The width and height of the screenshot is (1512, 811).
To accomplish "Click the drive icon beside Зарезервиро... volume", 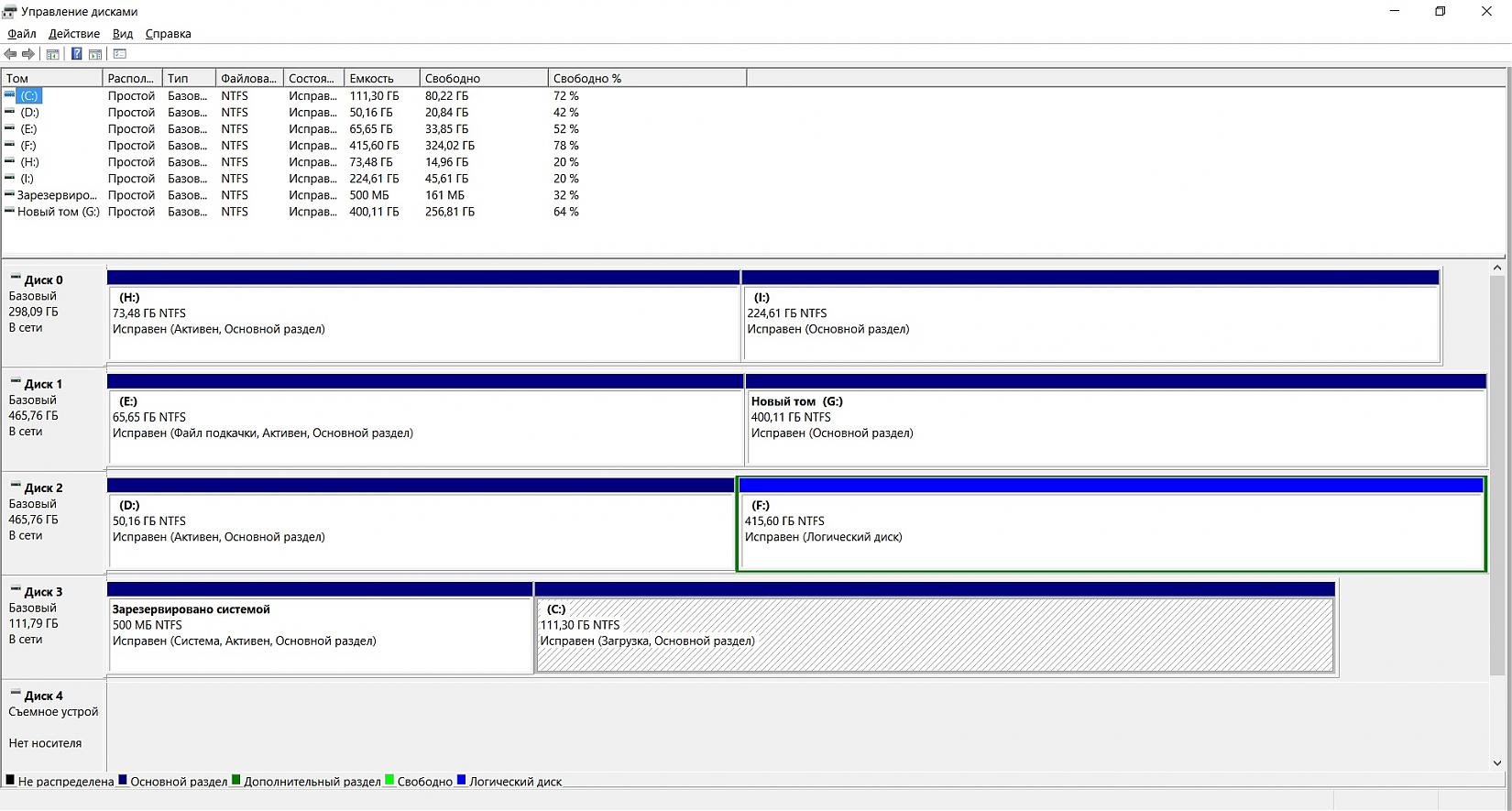I will [9, 194].
